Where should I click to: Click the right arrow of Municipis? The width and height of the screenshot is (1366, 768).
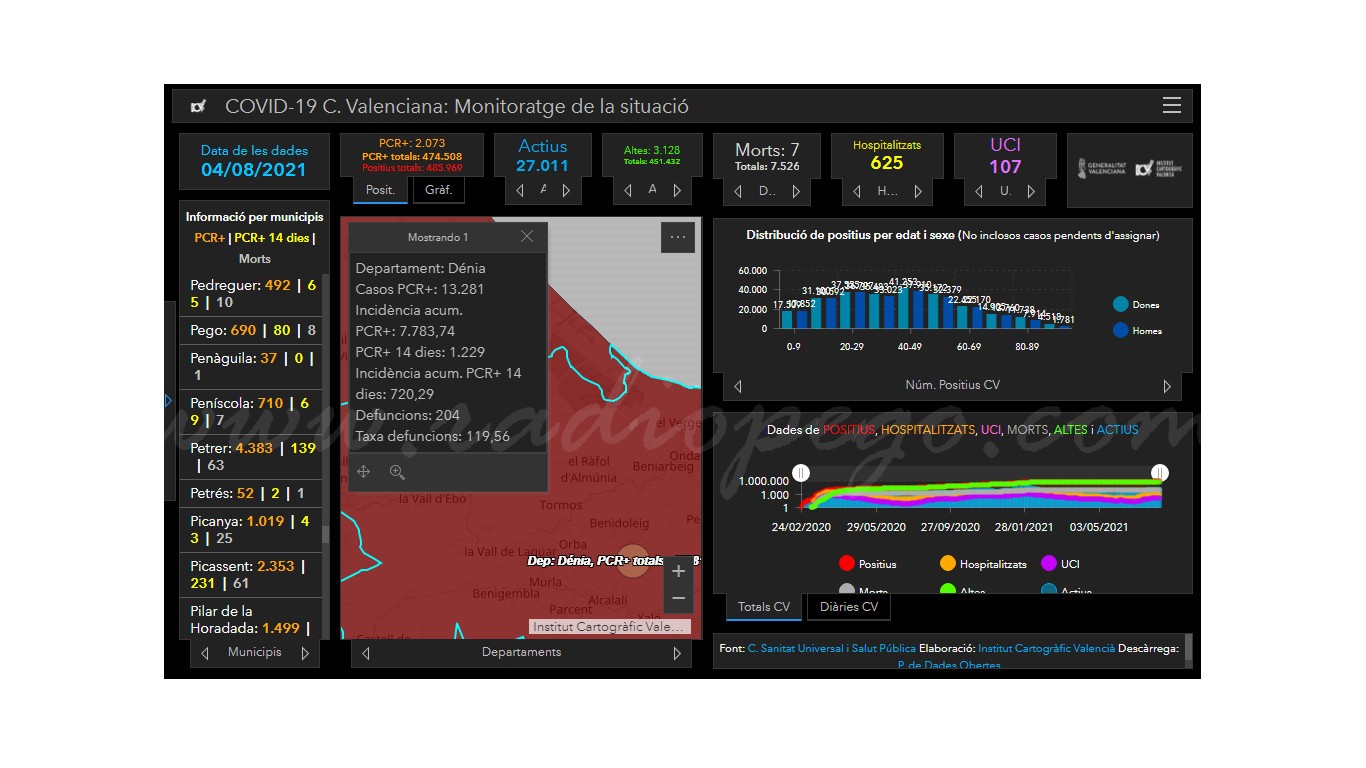click(x=305, y=653)
